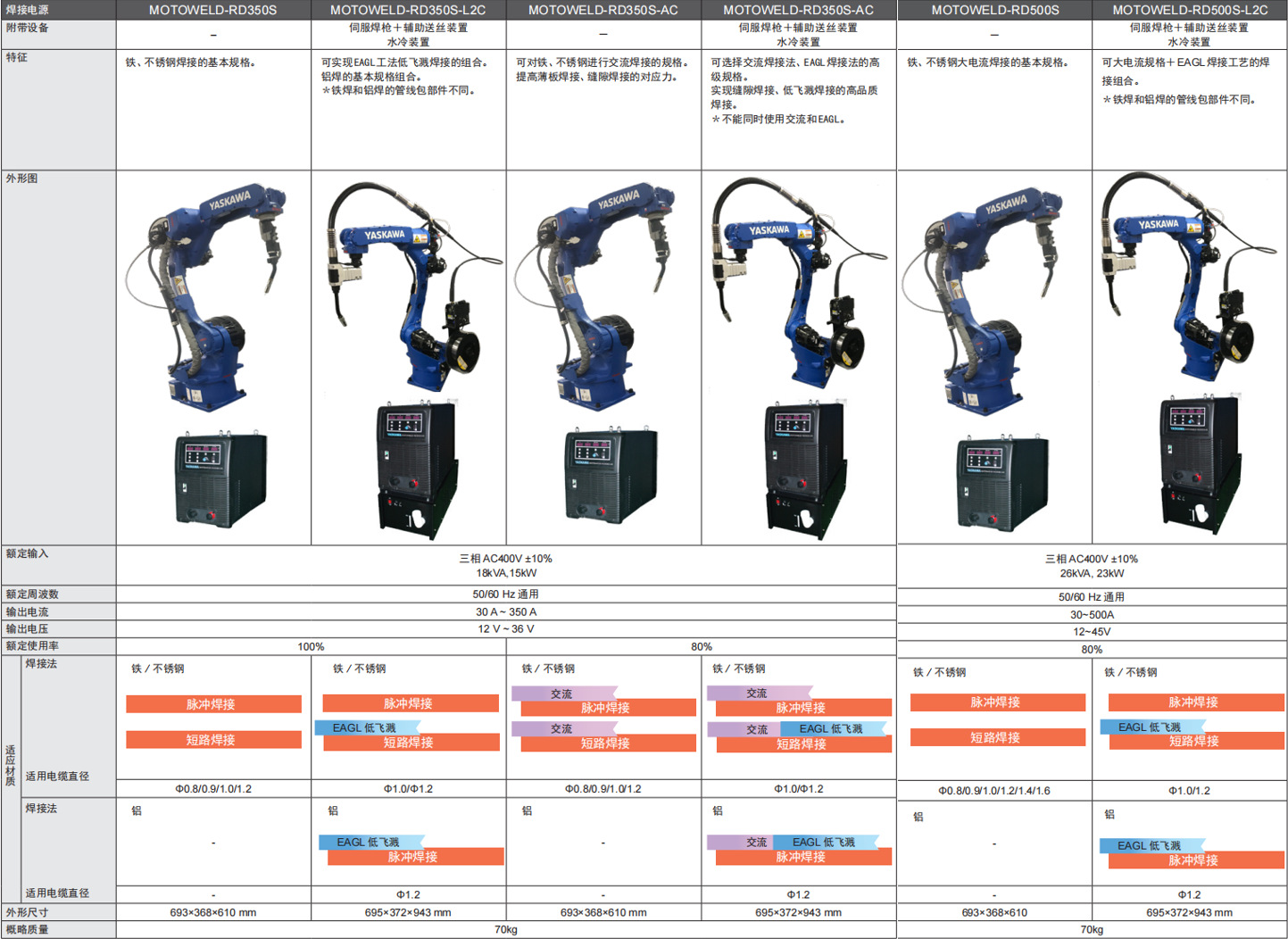
Task: Select the text "提高薄板焊接、缝隙焊接的对应力。"
Action: pos(597,77)
